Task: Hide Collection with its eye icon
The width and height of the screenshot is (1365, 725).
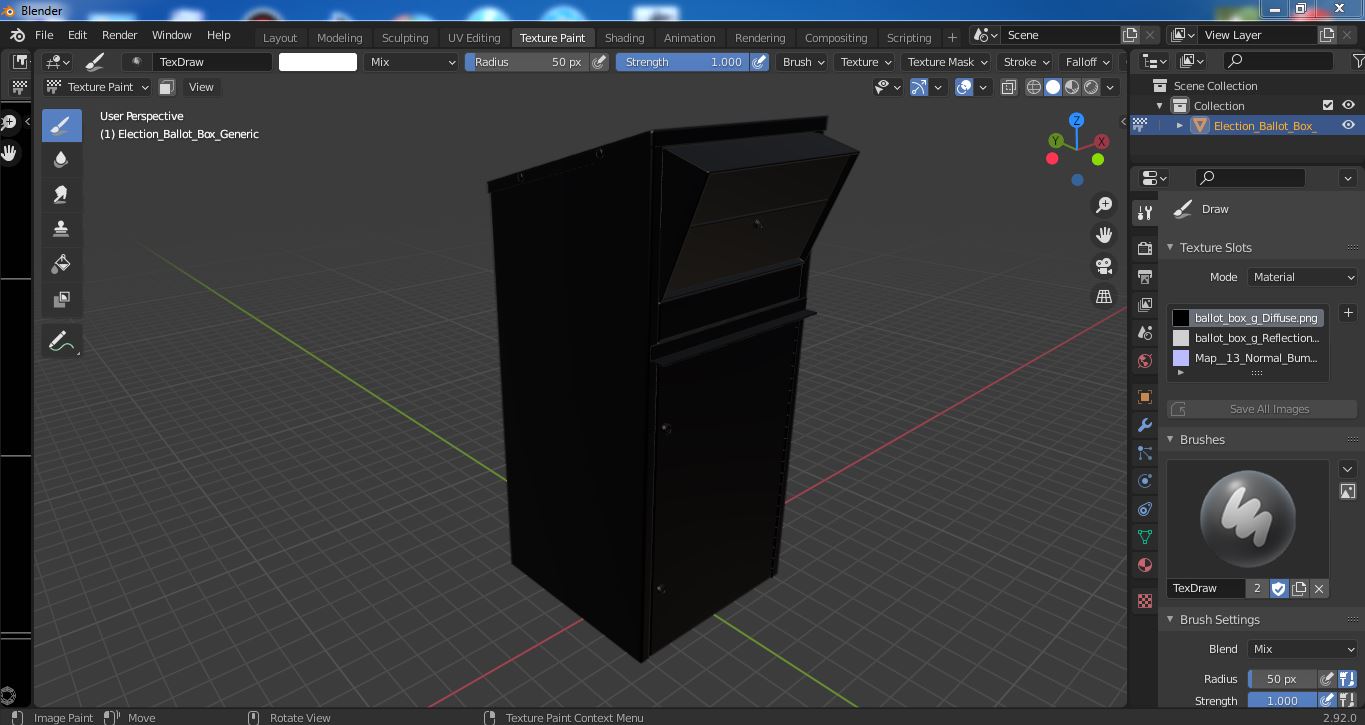Action: 1348,105
